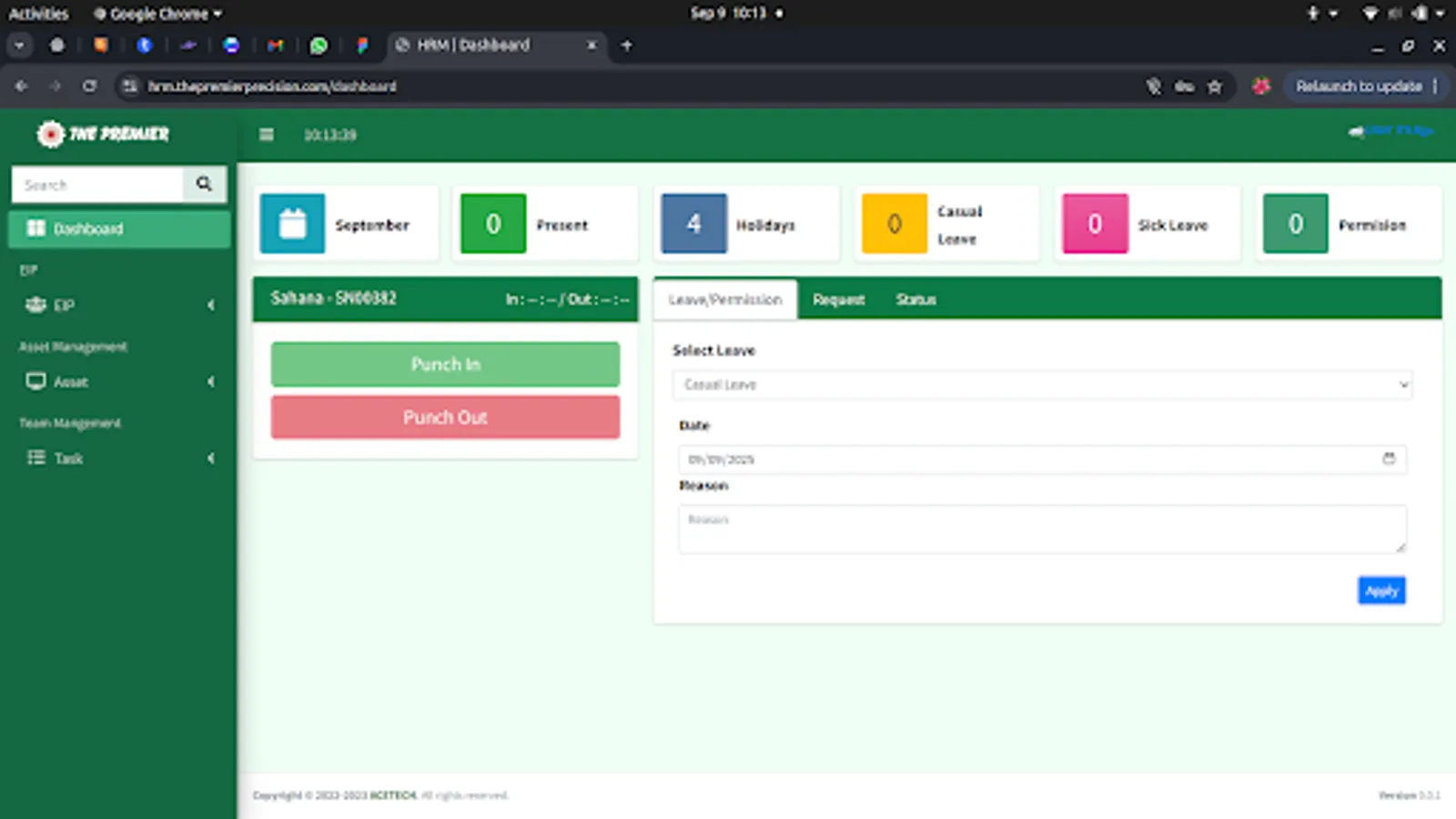Screen dimensions: 1456x819
Task: Close the HRM Dashboard tab
Action: pyautogui.click(x=591, y=45)
